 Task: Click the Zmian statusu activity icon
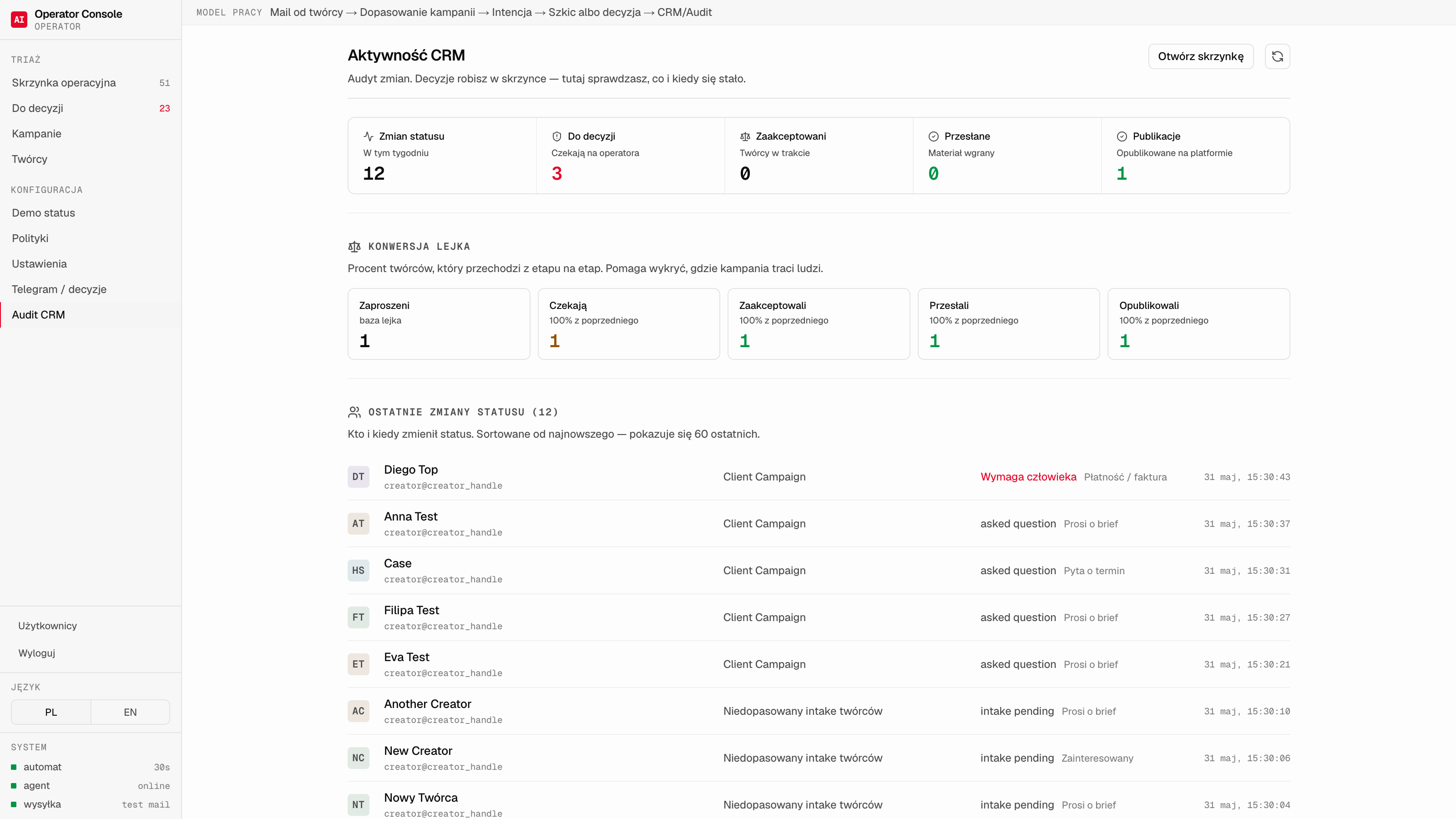[369, 136]
